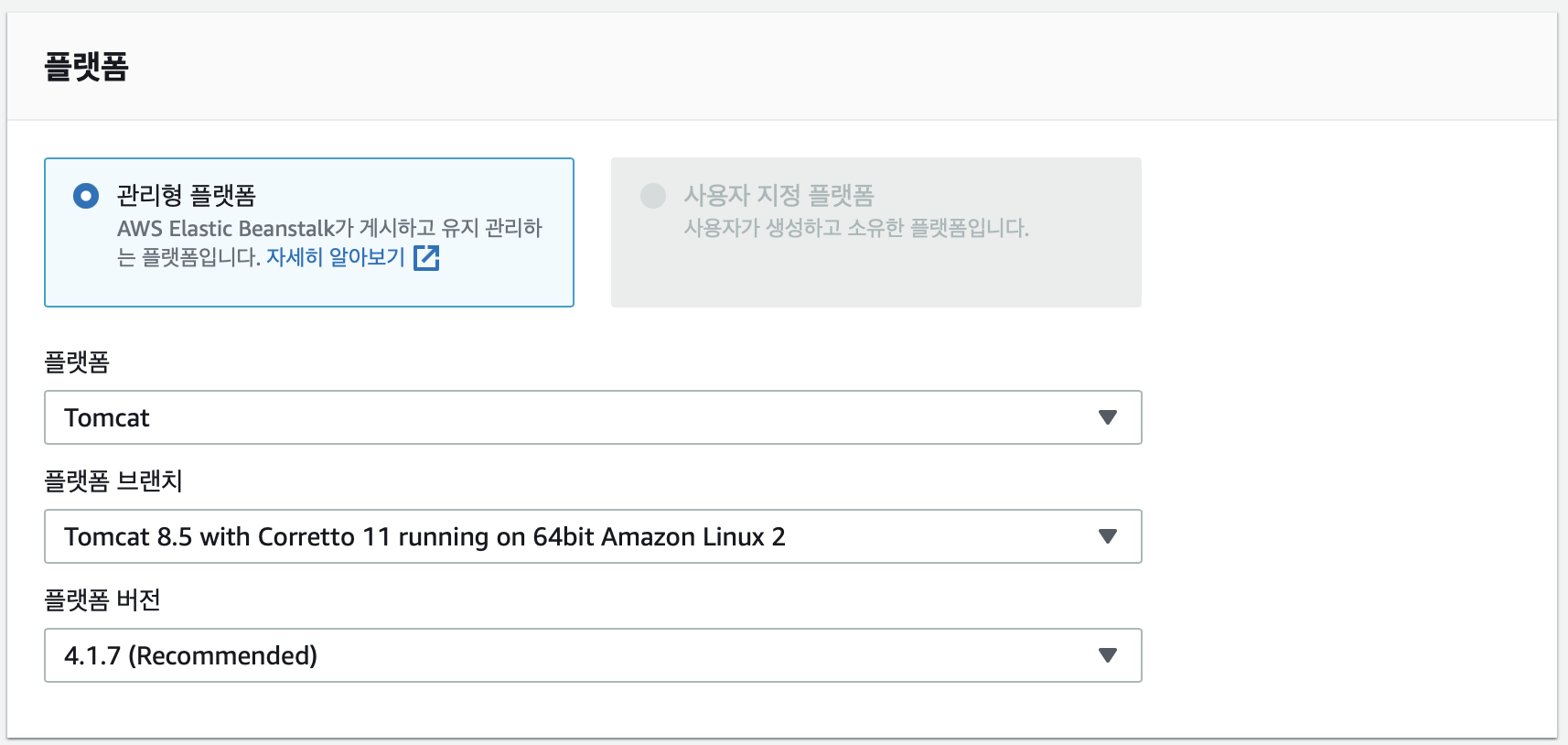This screenshot has height=745, width=1568.
Task: Click the 관리형 플랫폼 option title
Action: 187,196
